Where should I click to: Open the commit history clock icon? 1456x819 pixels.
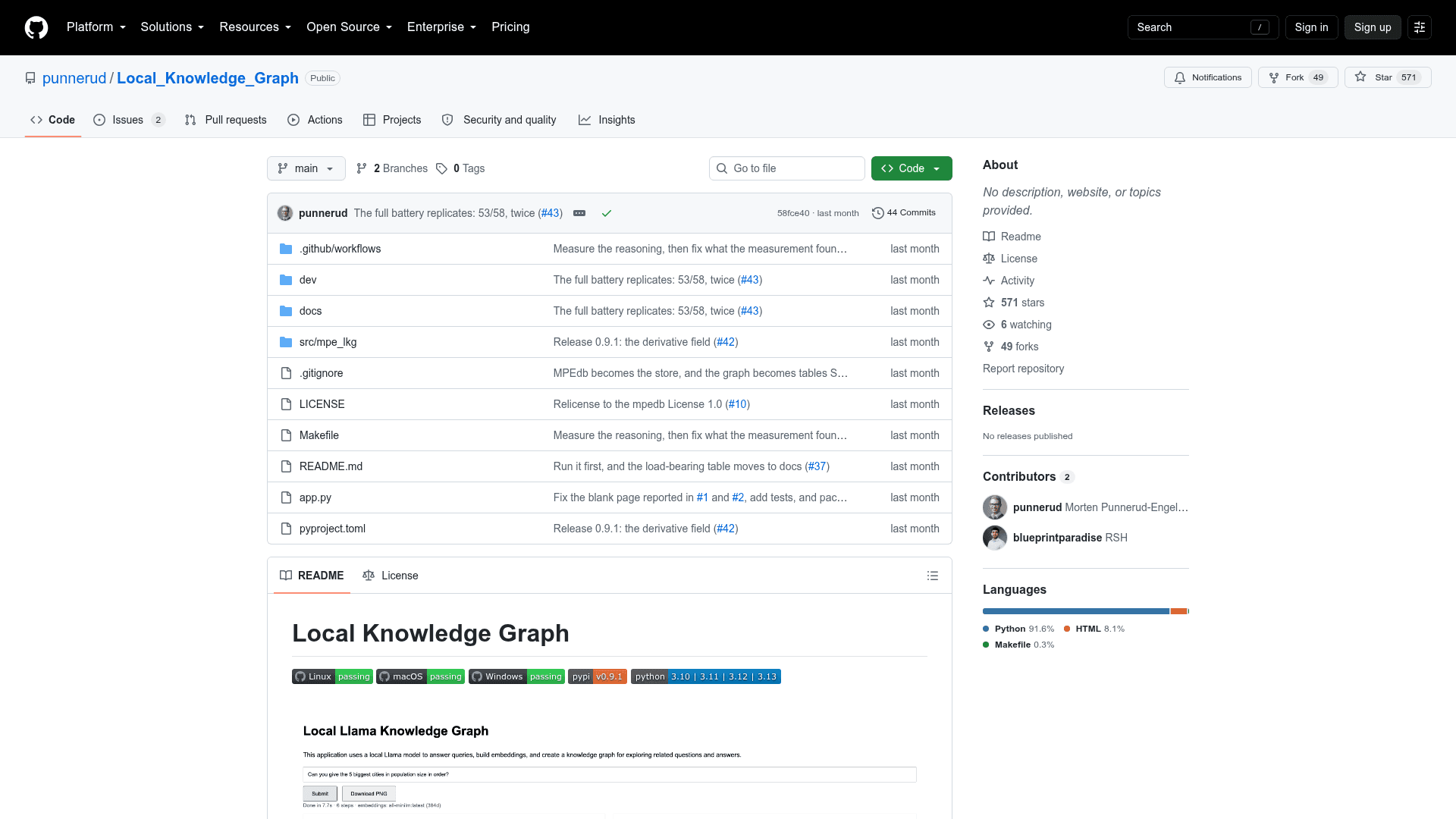[x=877, y=213]
